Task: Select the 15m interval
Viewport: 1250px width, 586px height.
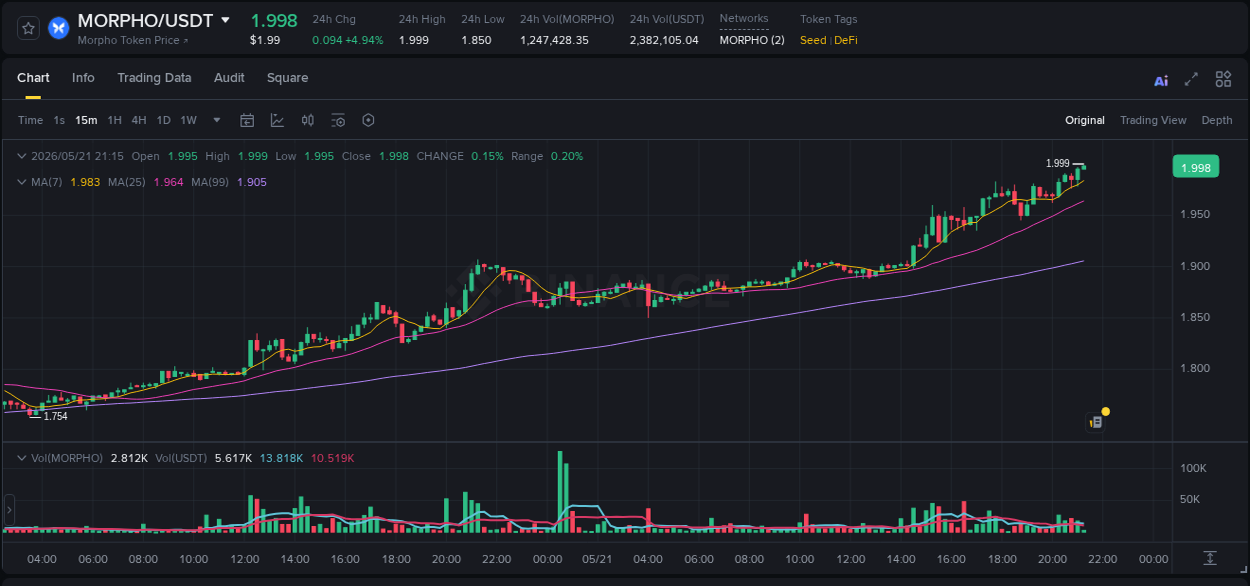Action: [x=86, y=120]
